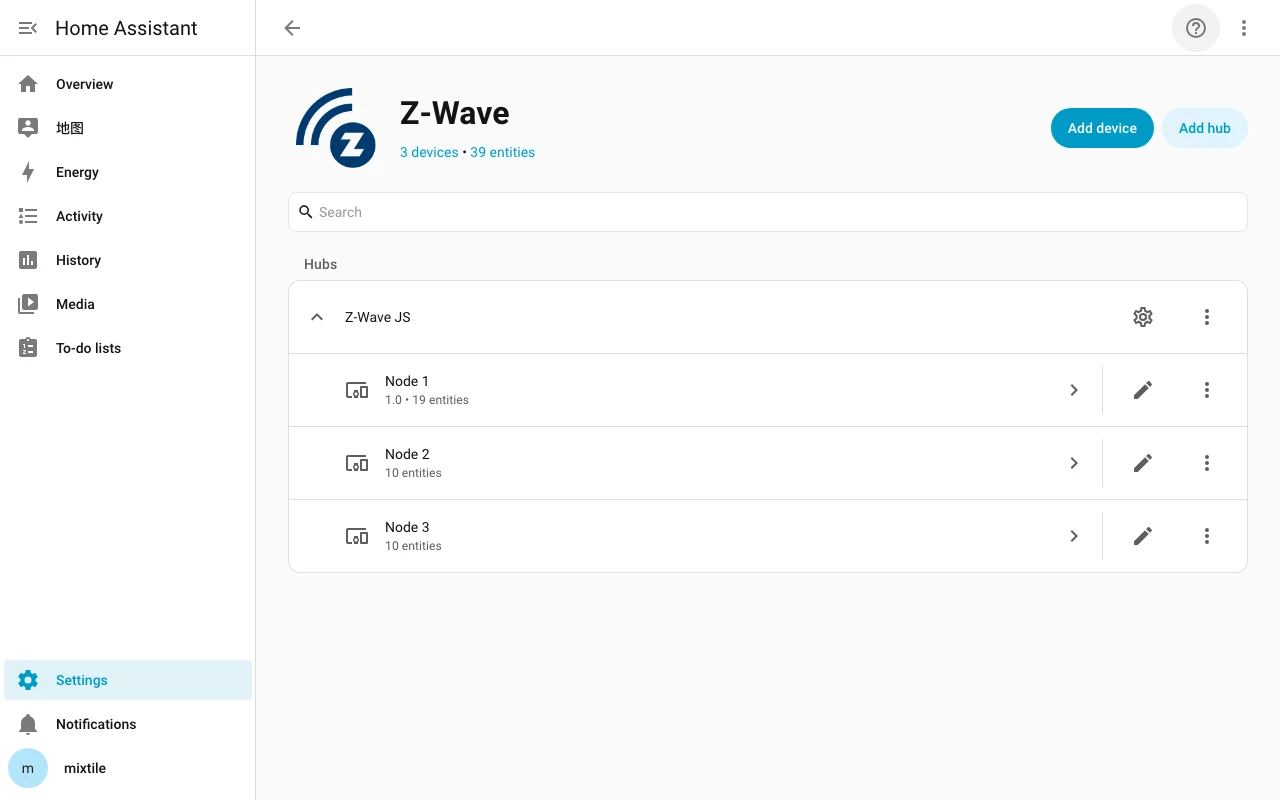Edit Node 1 with the pencil icon
Viewport: 1280px width, 800px height.
[x=1143, y=390]
